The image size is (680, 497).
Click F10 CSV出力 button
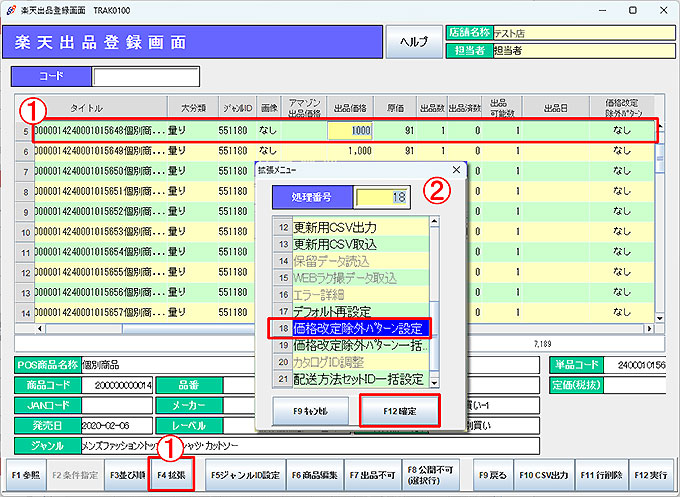pos(544,472)
